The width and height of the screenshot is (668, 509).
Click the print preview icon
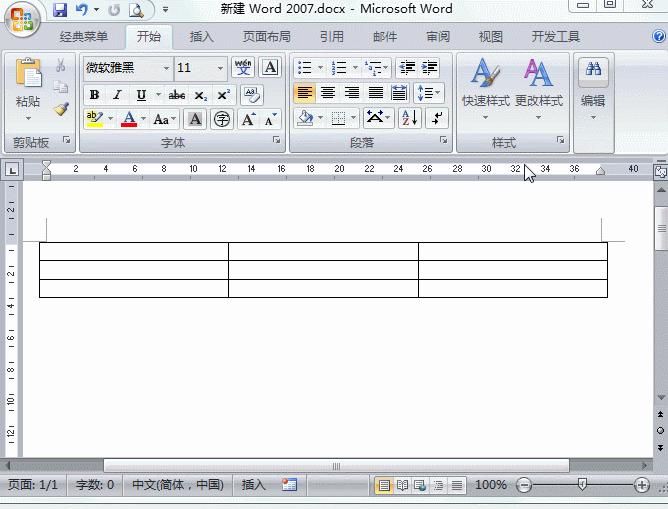[x=136, y=9]
